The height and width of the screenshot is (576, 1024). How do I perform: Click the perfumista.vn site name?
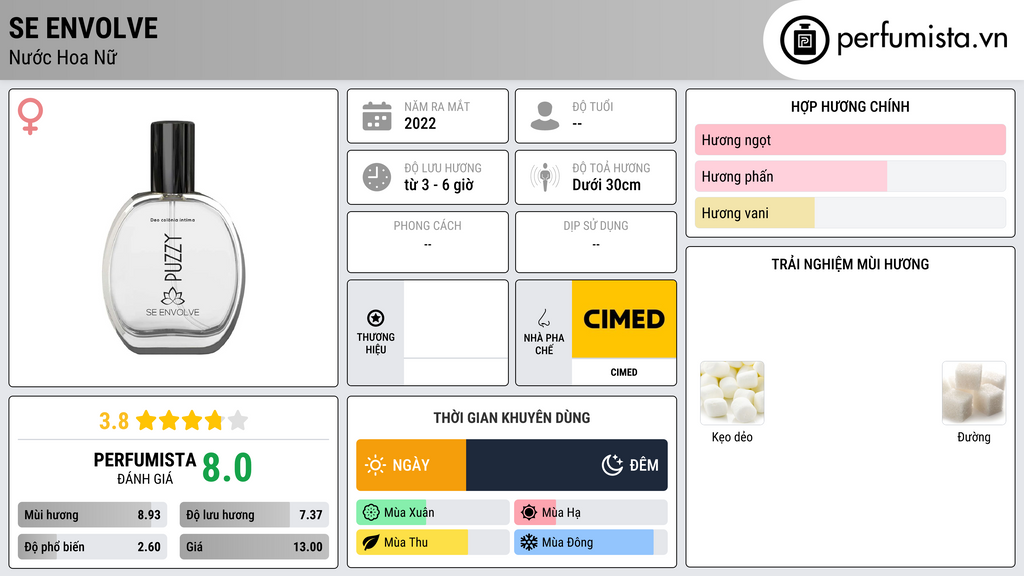[x=922, y=39]
